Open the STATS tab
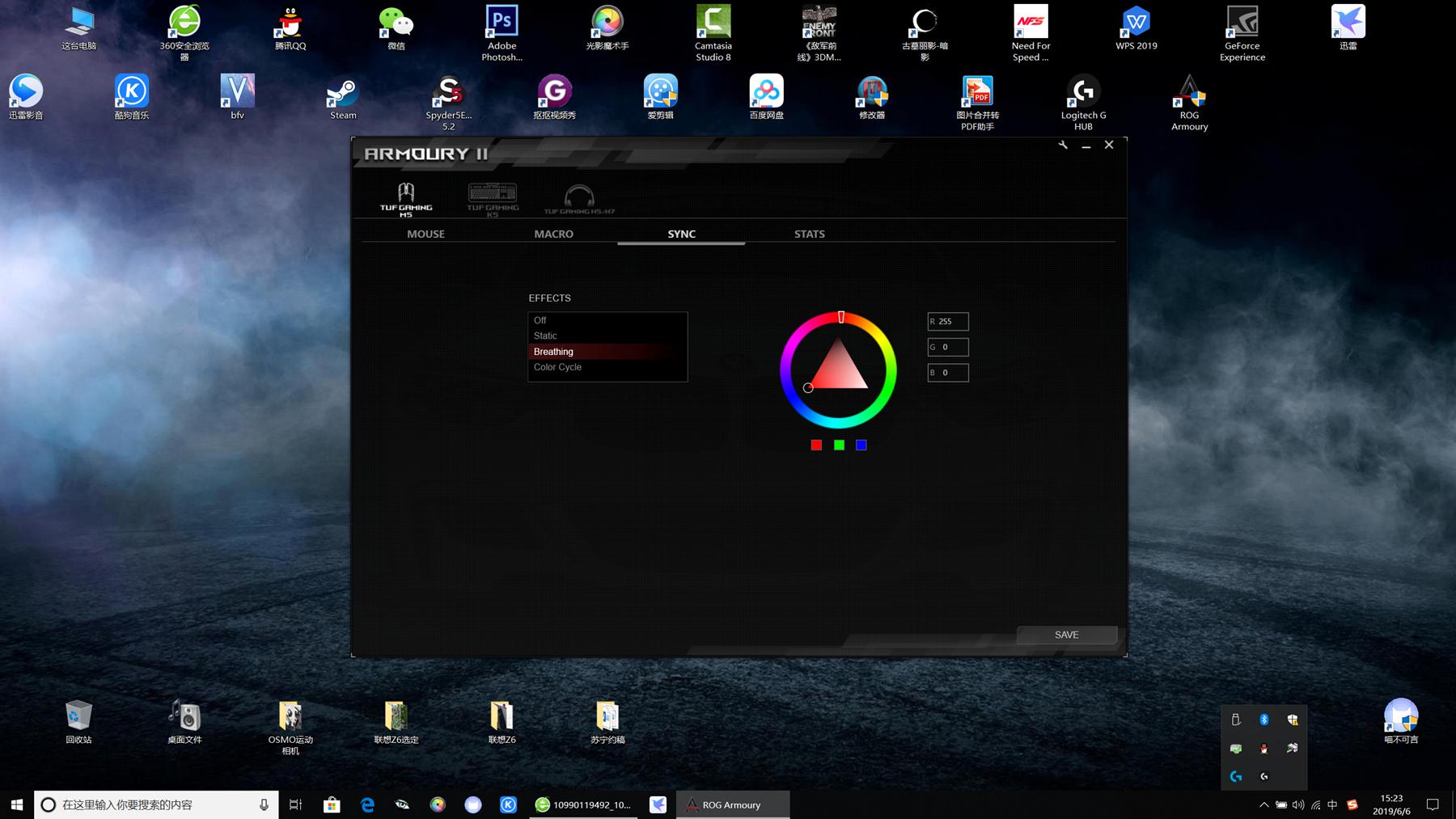This screenshot has height=819, width=1456. tap(809, 234)
